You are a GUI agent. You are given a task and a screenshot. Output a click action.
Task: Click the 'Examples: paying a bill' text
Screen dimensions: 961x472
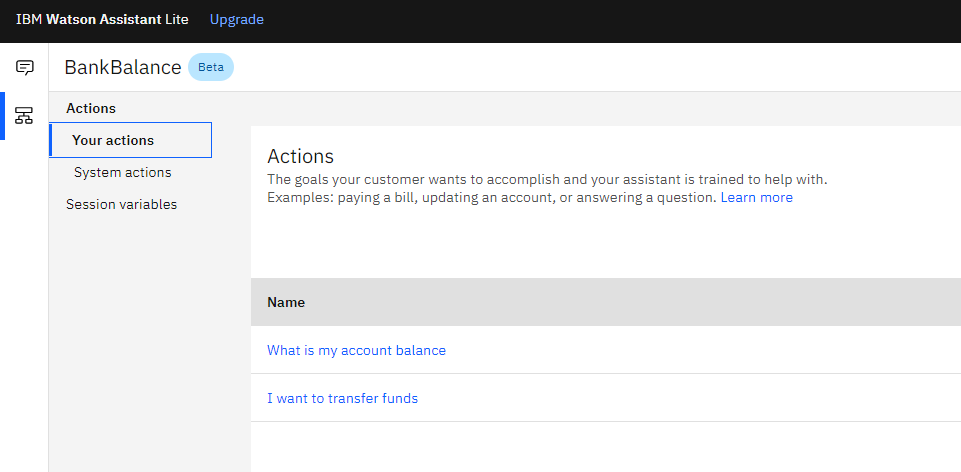[492, 197]
